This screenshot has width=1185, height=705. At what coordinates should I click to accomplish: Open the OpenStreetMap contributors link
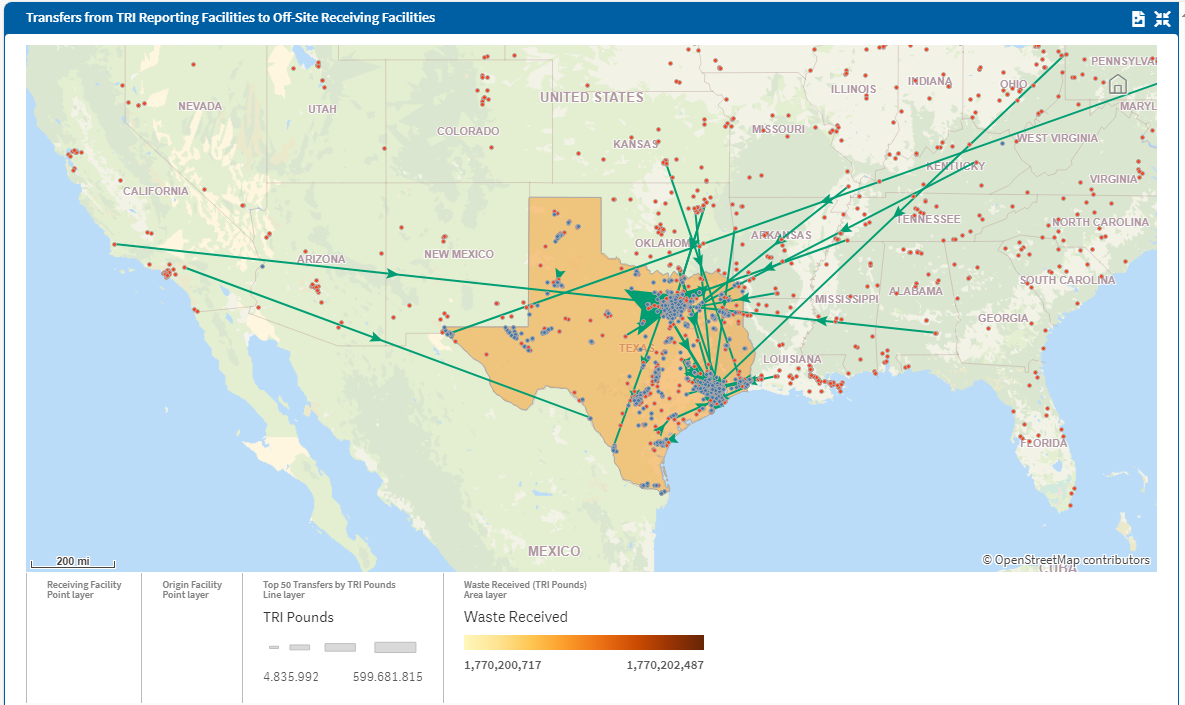(x=1068, y=560)
